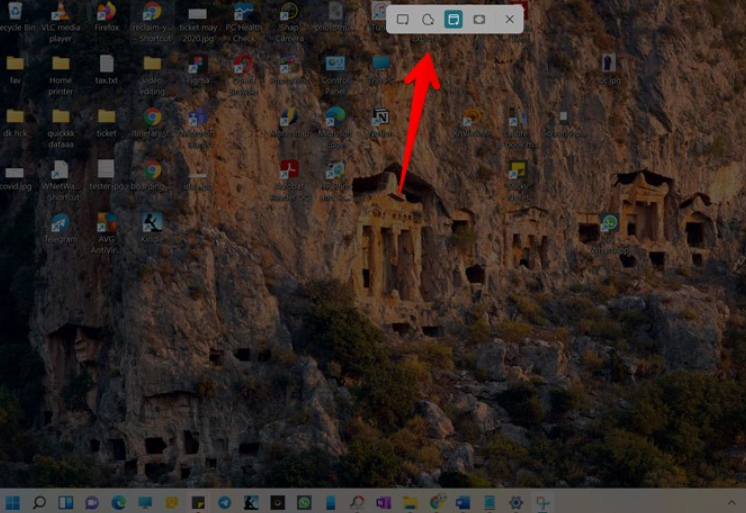Select Firefox desktop shortcut

[x=107, y=17]
